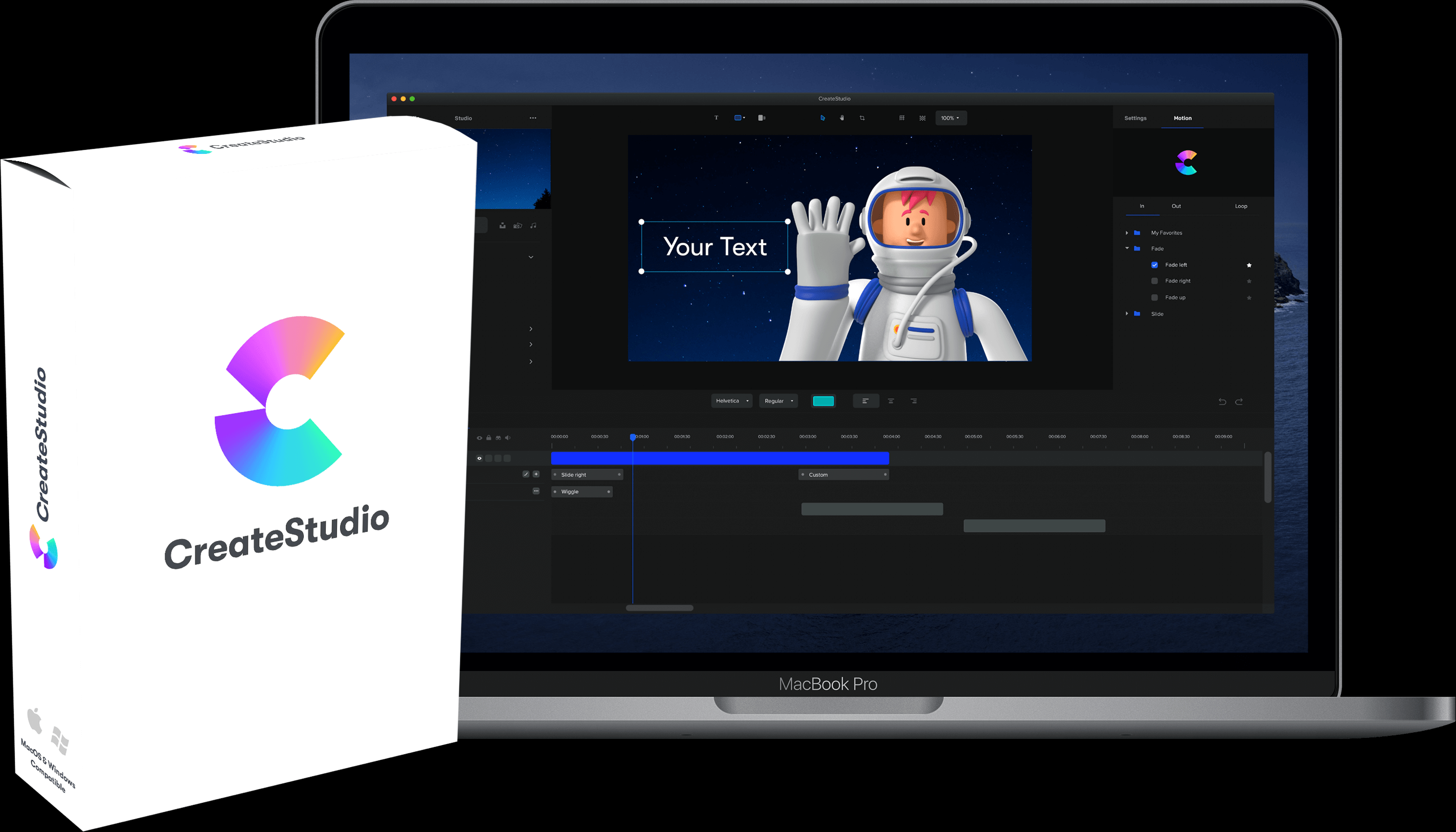The height and width of the screenshot is (832, 1456).
Task: Open the teal text color swatch
Action: [823, 401]
